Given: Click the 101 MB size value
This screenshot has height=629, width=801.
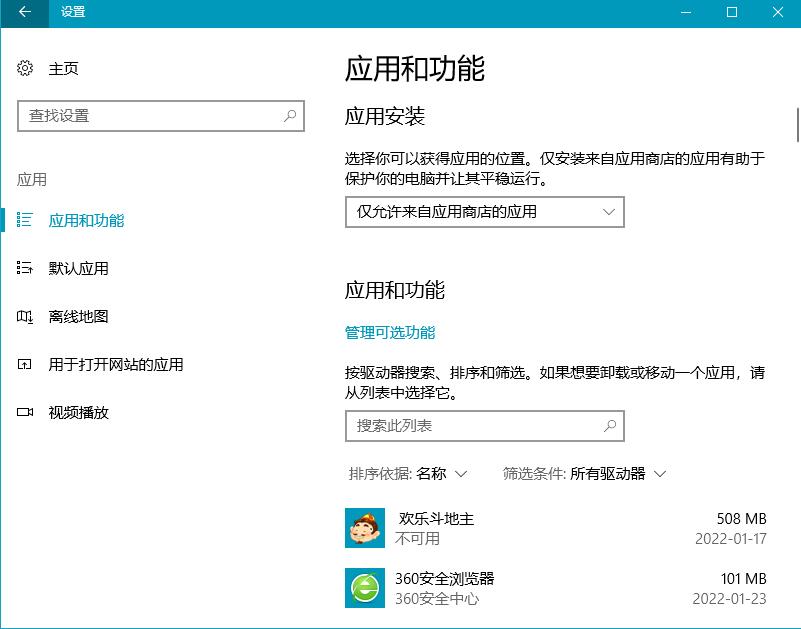Looking at the screenshot, I should tap(743, 578).
